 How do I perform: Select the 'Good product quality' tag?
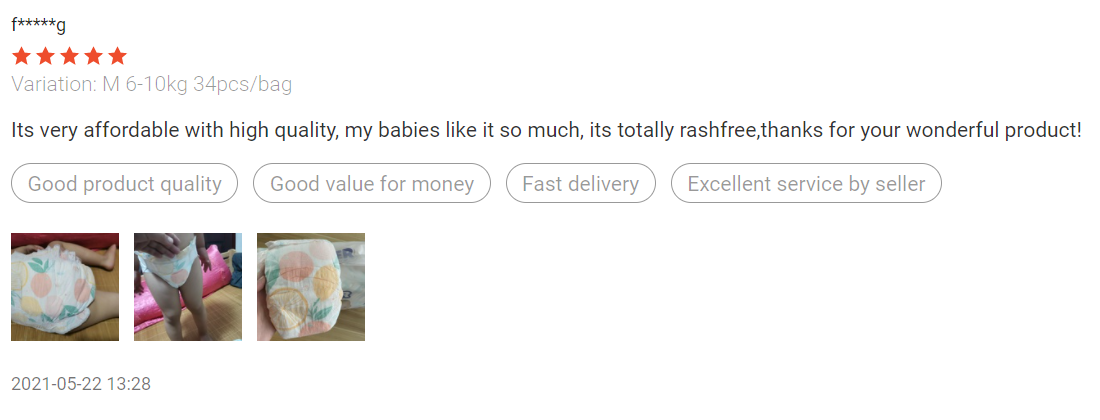[x=124, y=184]
